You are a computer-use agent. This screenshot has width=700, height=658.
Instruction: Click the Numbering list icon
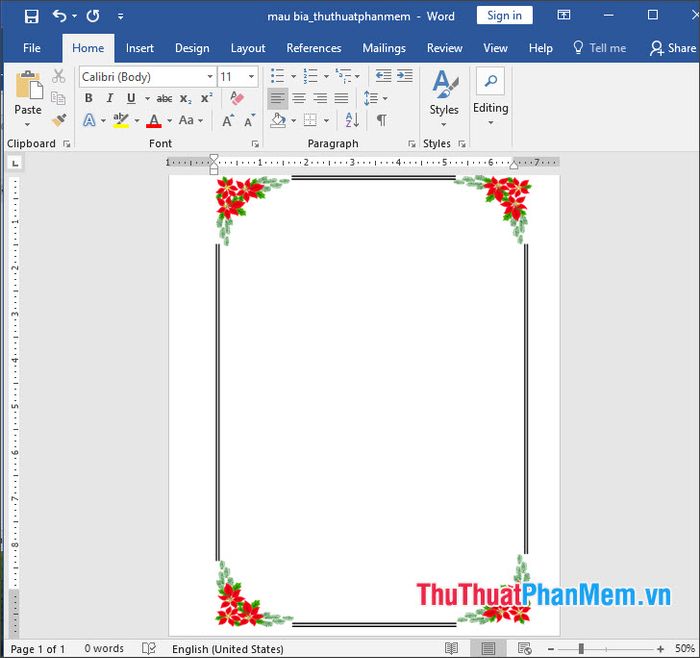point(310,76)
